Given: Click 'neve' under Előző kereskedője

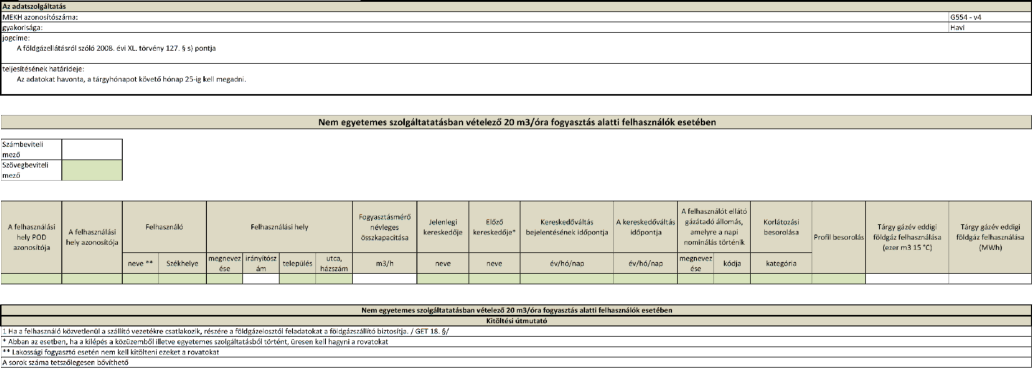Looking at the screenshot, I should [494, 263].
